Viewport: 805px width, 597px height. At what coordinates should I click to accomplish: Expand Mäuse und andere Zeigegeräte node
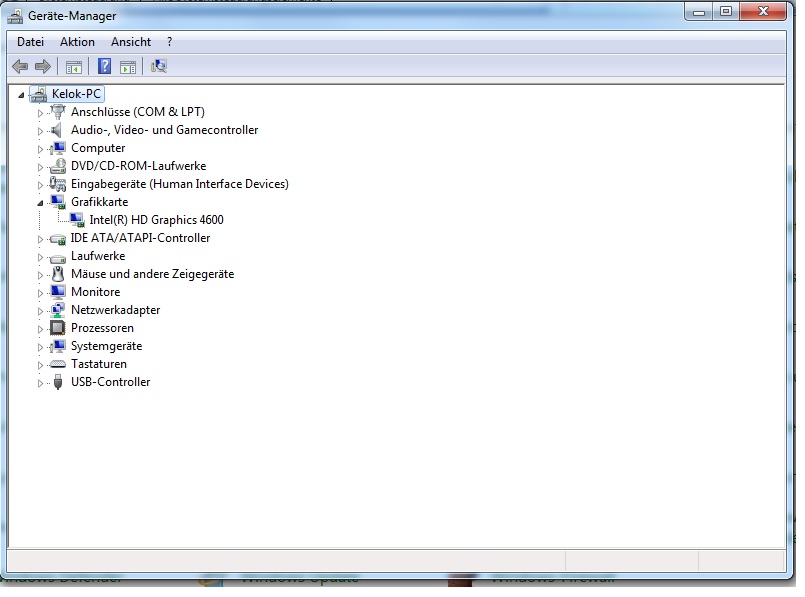point(41,275)
